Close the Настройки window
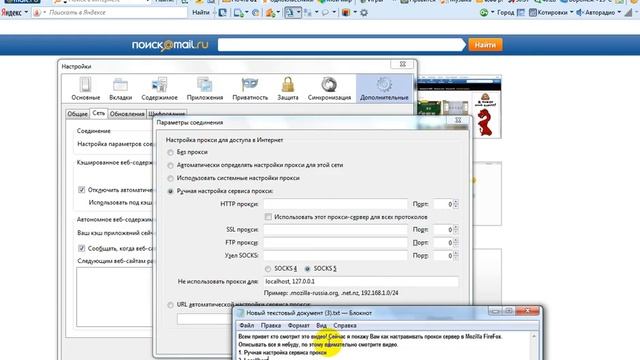Screen dimensions: 640x360 pyautogui.click(x=403, y=64)
